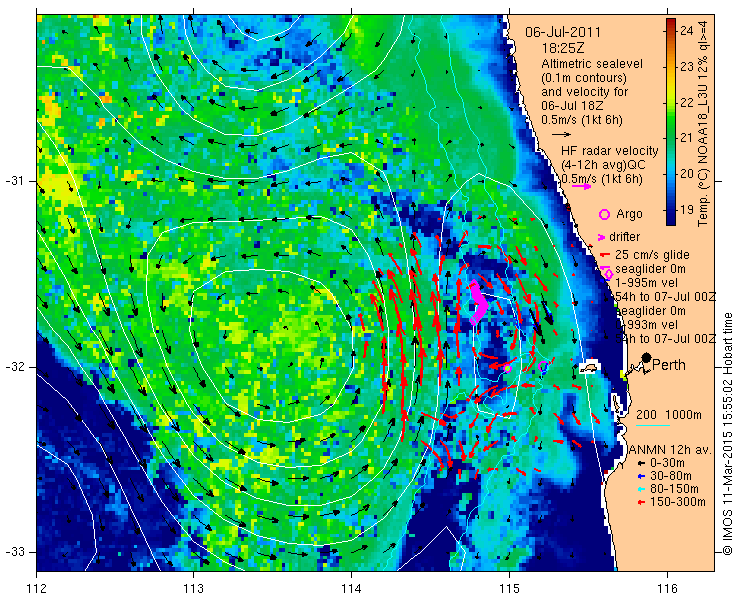Click the red 150-300m ANMN legend arrow

(640, 502)
